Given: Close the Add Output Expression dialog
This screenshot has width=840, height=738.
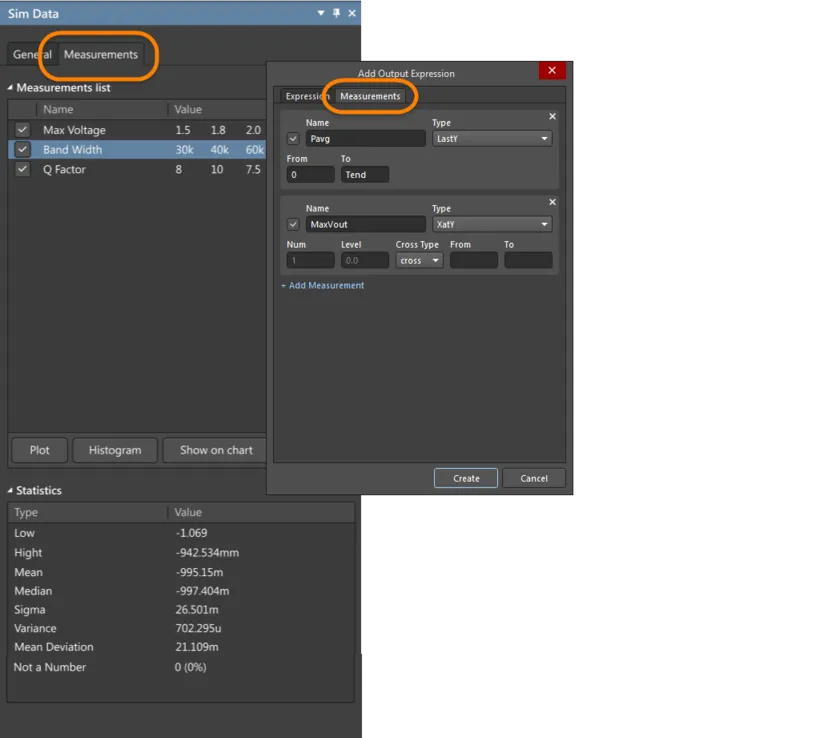Looking at the screenshot, I should pos(552,70).
